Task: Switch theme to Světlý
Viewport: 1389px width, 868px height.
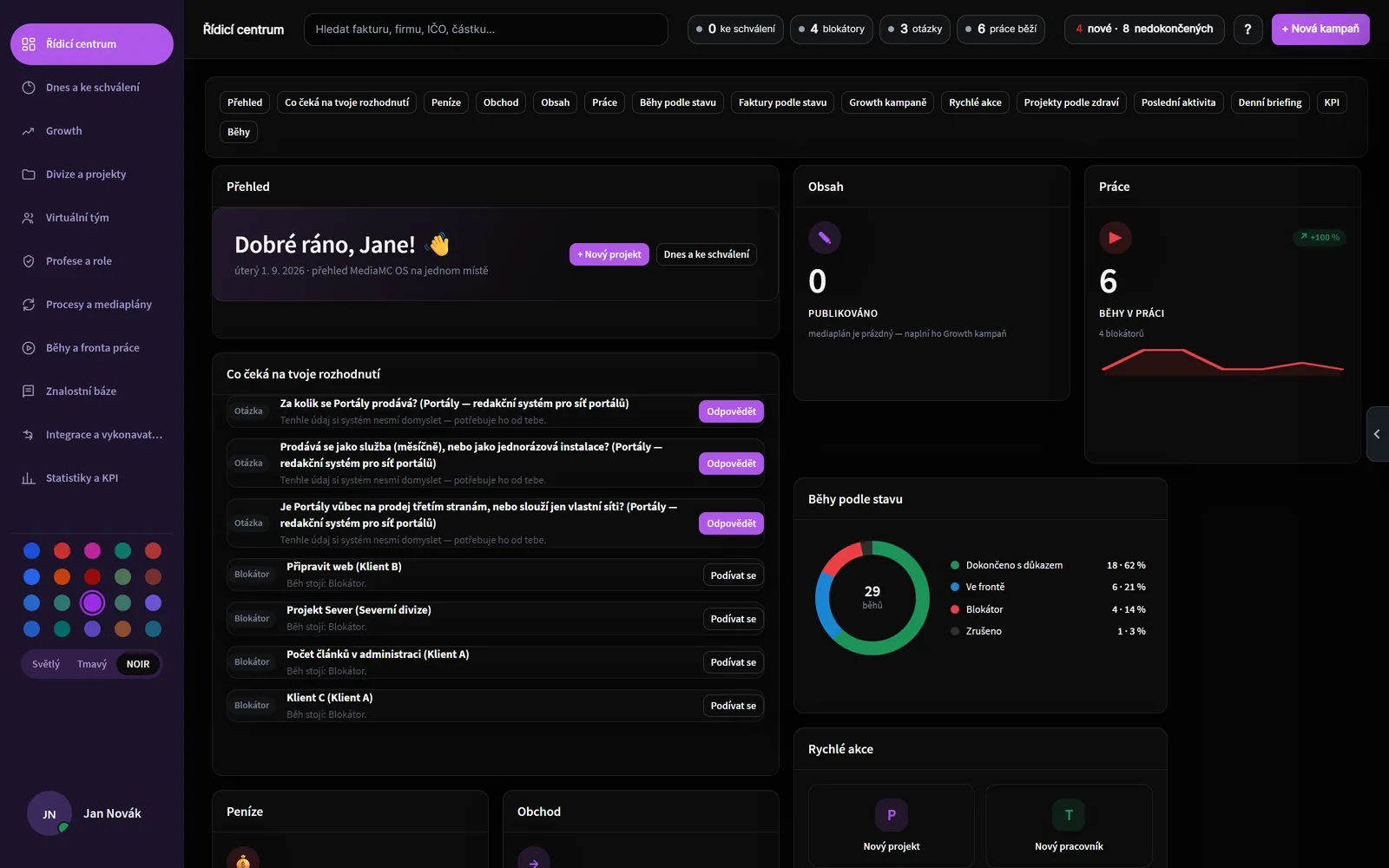Action: (x=46, y=664)
